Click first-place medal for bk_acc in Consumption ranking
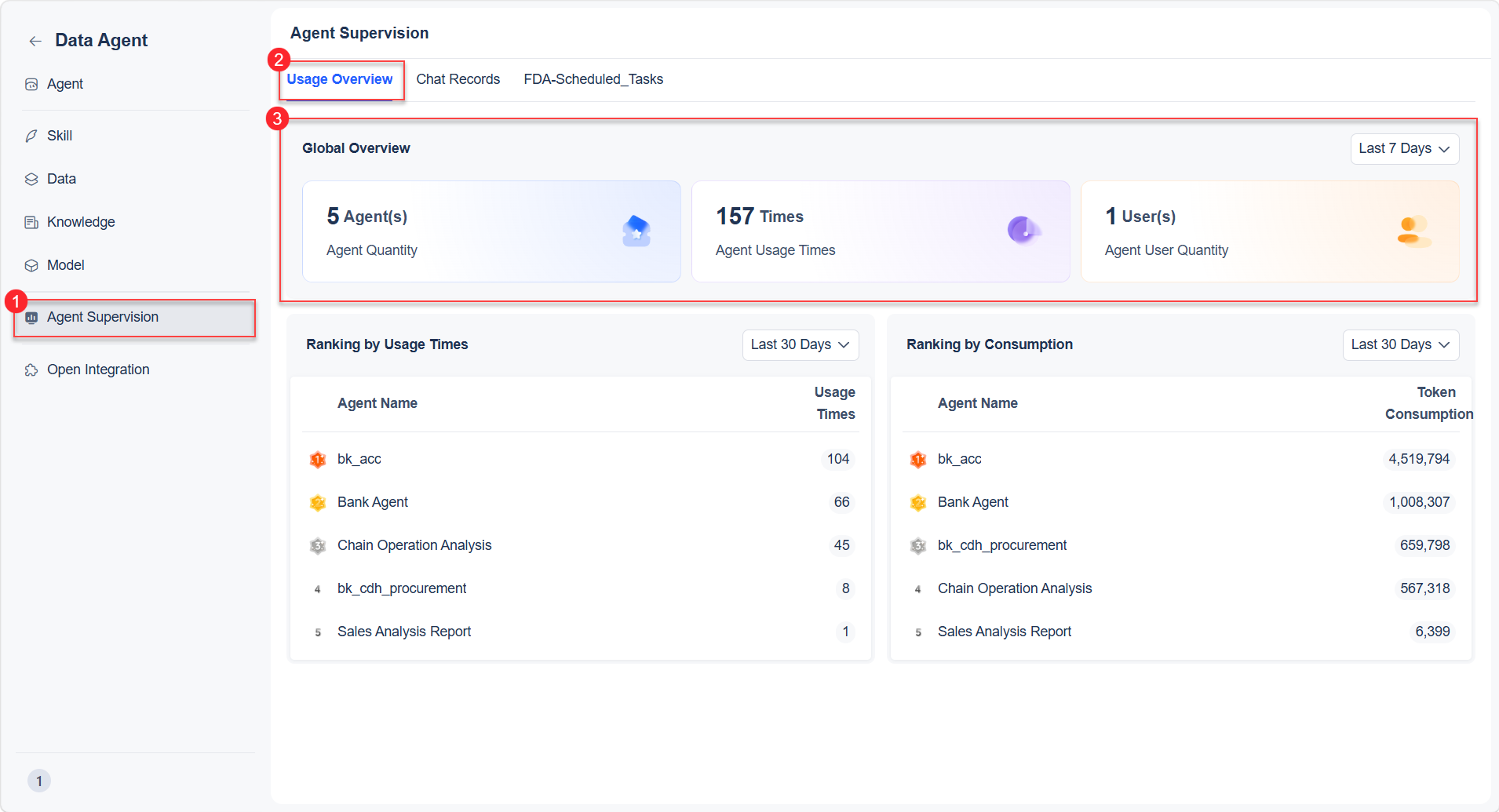The height and width of the screenshot is (812, 1499). (x=918, y=460)
